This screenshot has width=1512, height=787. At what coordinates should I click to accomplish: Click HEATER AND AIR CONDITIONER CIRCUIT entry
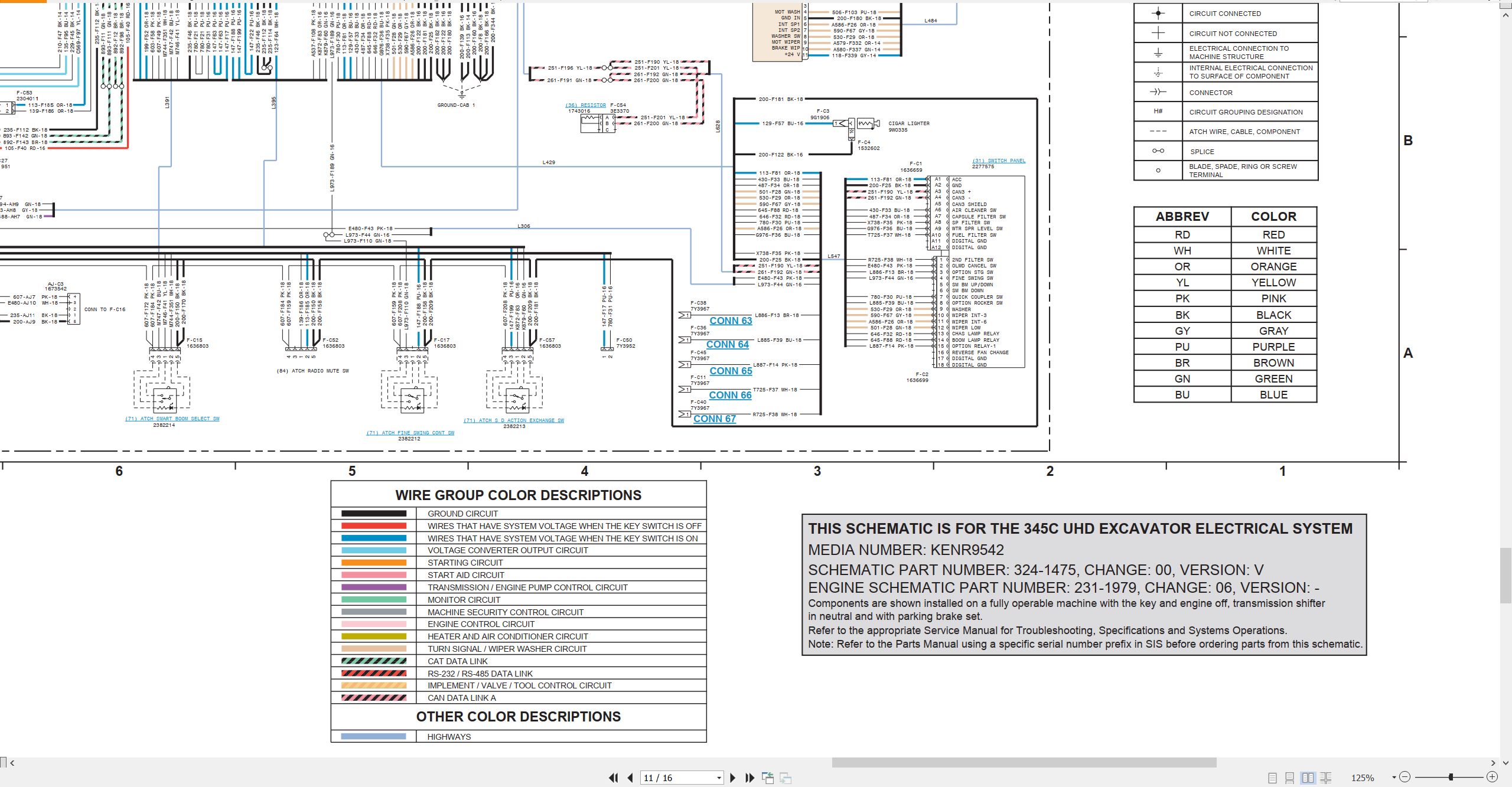507,636
